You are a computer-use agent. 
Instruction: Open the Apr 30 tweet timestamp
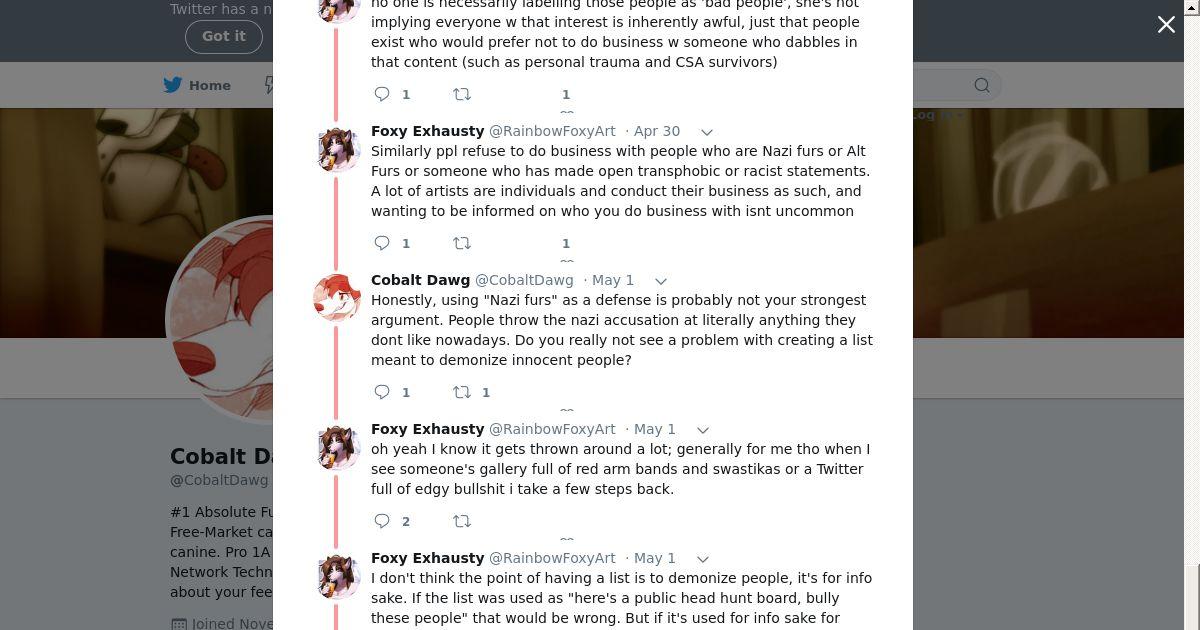(656, 131)
